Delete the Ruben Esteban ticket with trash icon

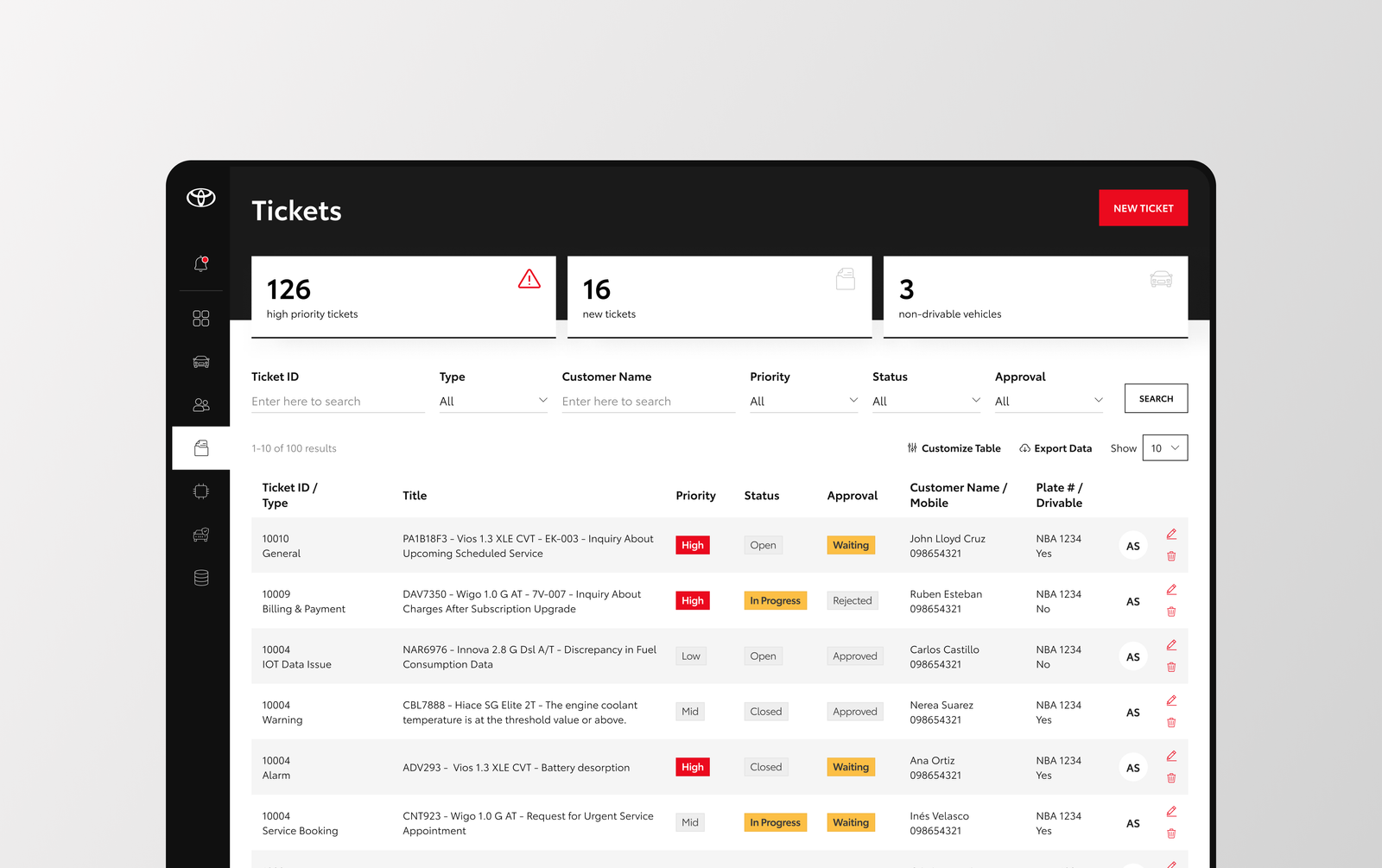[x=1171, y=611]
